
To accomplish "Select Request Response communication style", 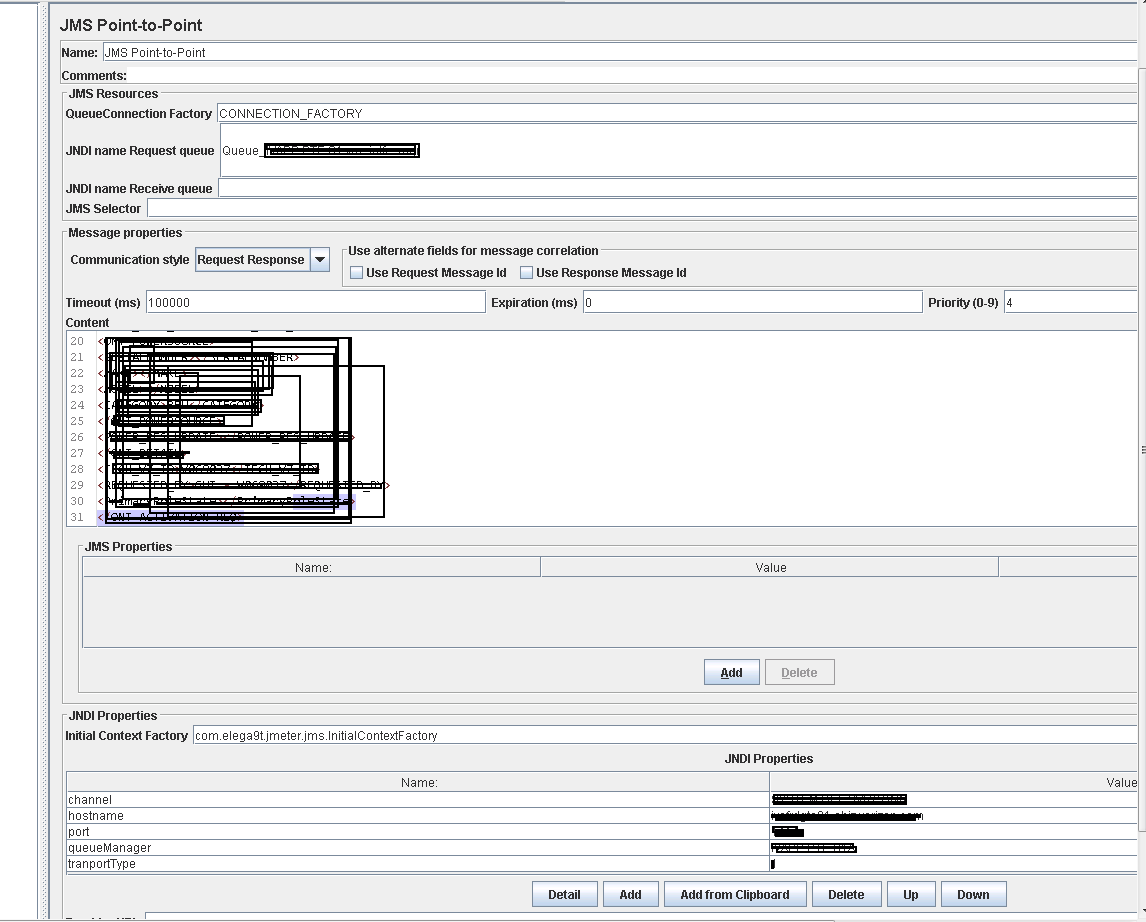I will point(250,259).
